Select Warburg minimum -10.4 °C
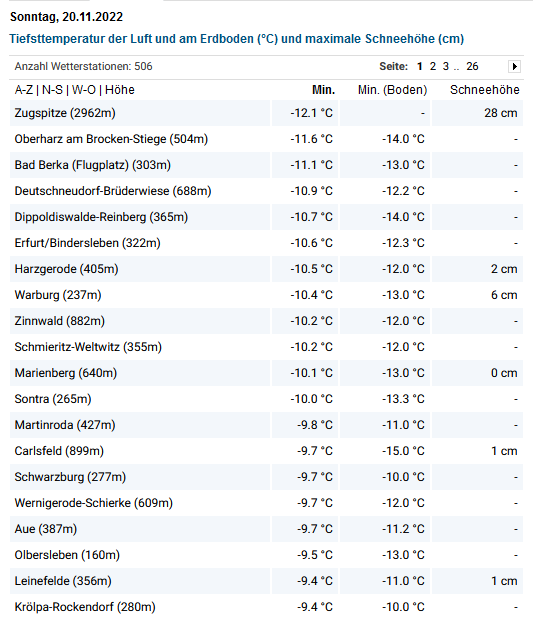Screen dimensions: 533x624 point(311,295)
